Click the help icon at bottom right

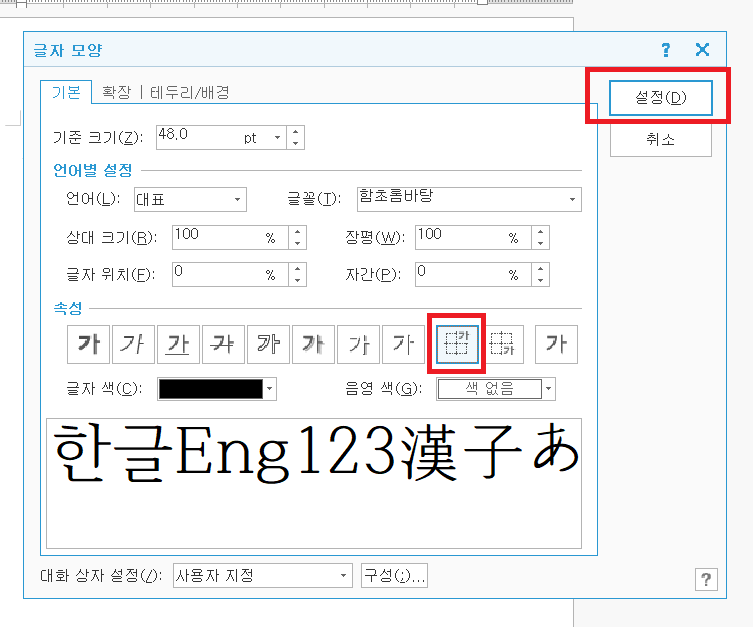click(x=706, y=579)
